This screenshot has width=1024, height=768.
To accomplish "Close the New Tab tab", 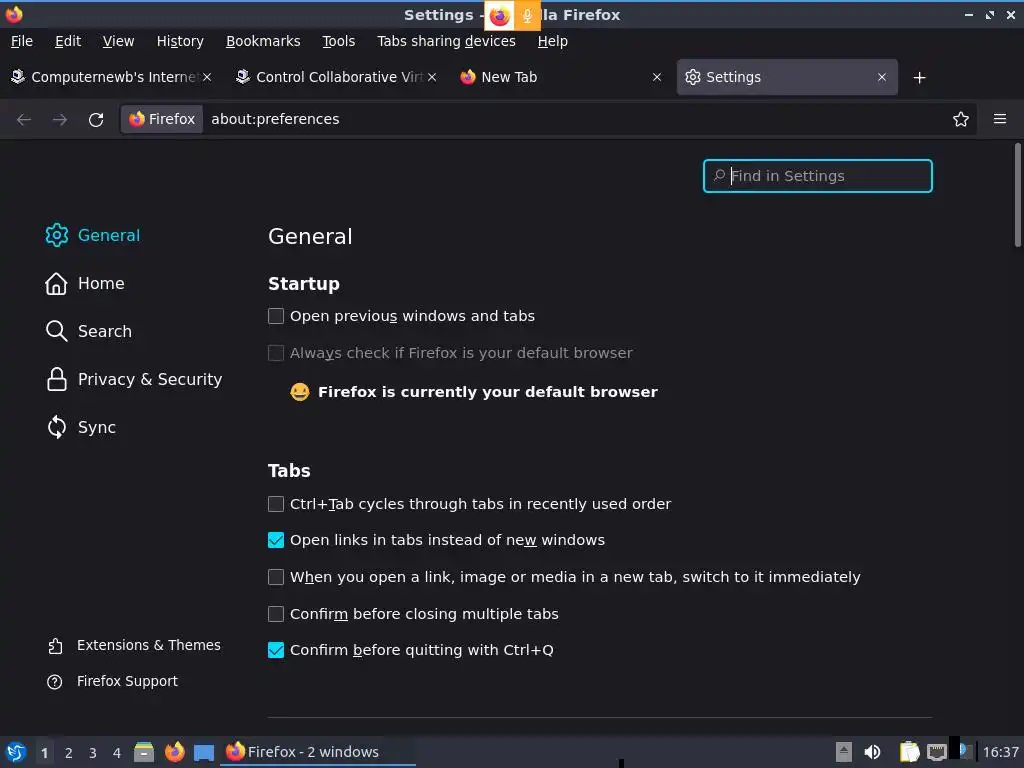I will pos(657,77).
